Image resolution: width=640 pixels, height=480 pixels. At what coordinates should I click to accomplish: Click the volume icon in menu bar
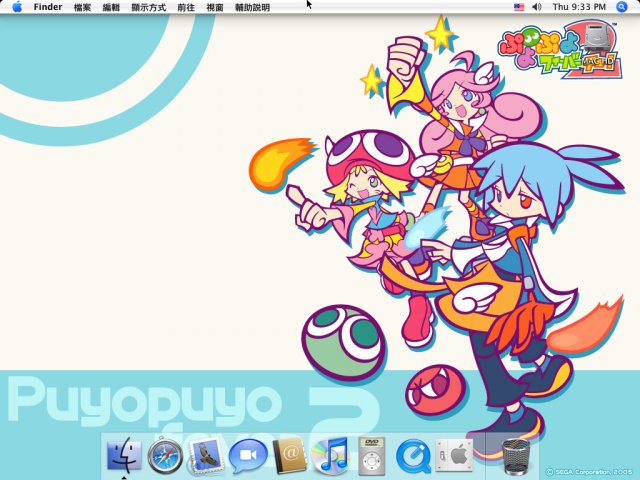[537, 7]
